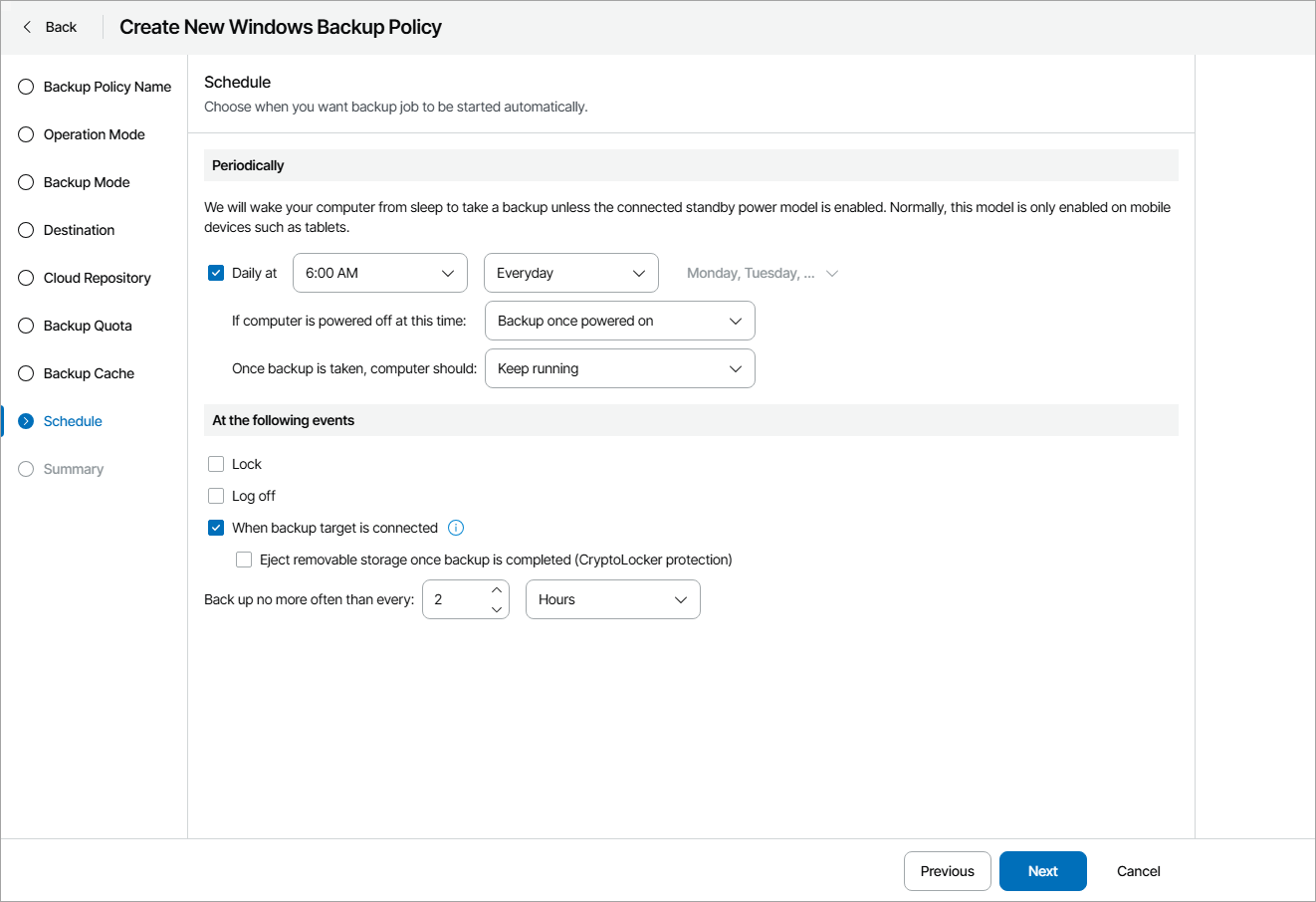The height and width of the screenshot is (902, 1316).
Task: Open the Backup once powered on dropdown
Action: click(x=619, y=321)
